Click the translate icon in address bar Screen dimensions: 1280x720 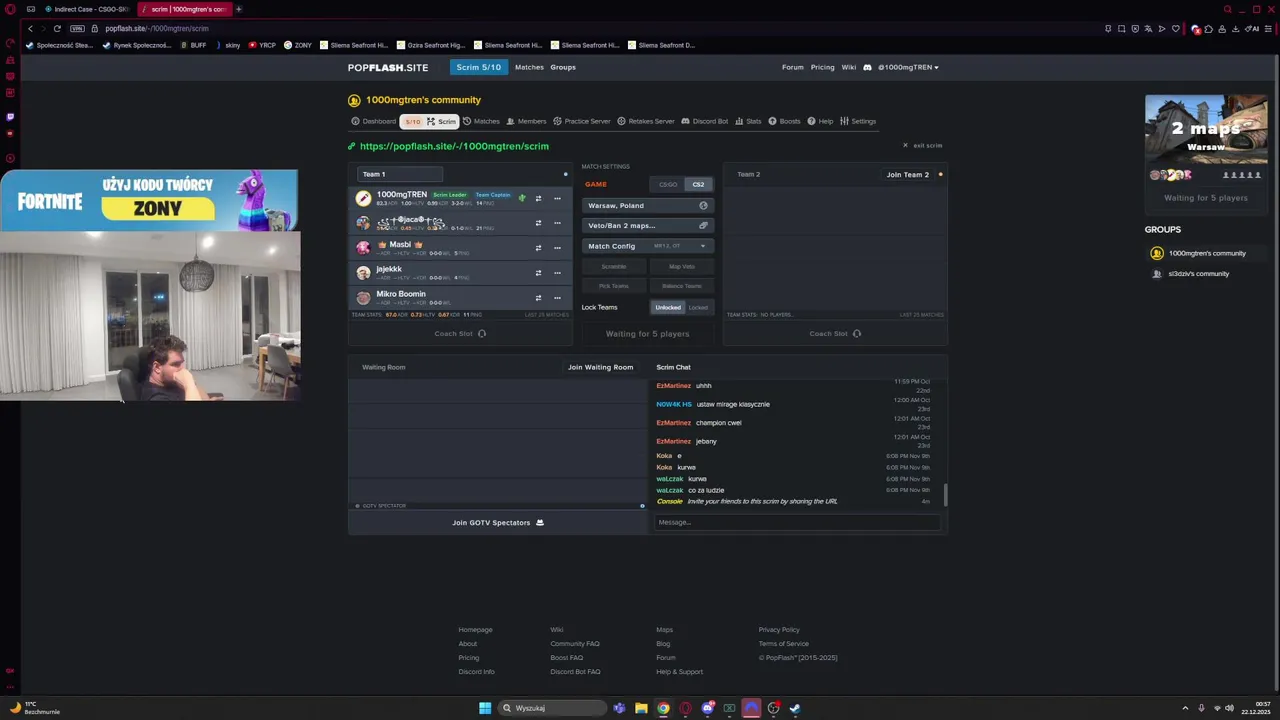coord(1148,28)
